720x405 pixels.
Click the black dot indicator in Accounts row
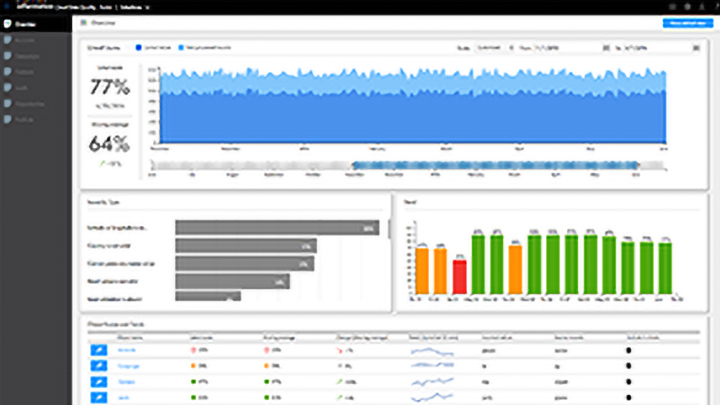pyautogui.click(x=629, y=350)
